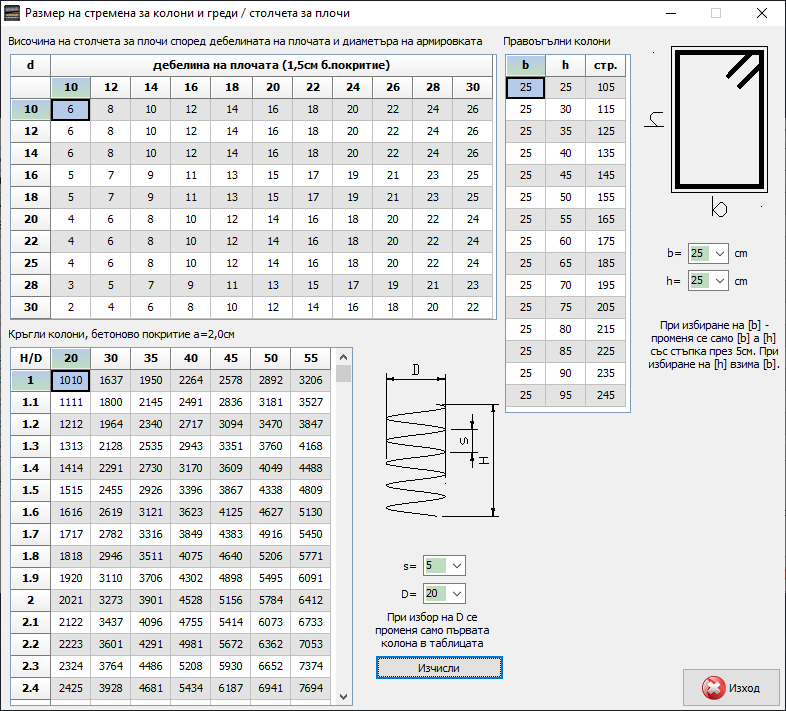The height and width of the screenshot is (711, 786).
Task: Minimize the stirrup size window
Action: pyautogui.click(x=670, y=14)
